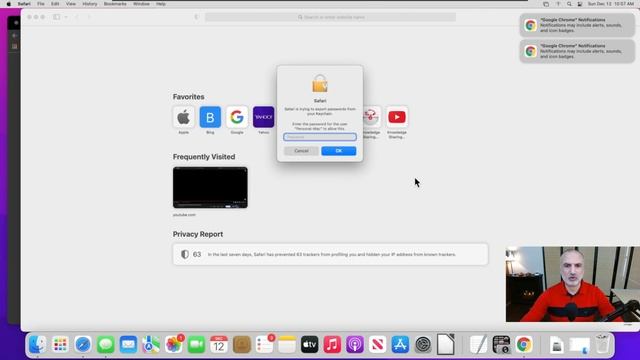The image size is (640, 360).
Task: Open Music from the Dock
Action: [332, 344]
